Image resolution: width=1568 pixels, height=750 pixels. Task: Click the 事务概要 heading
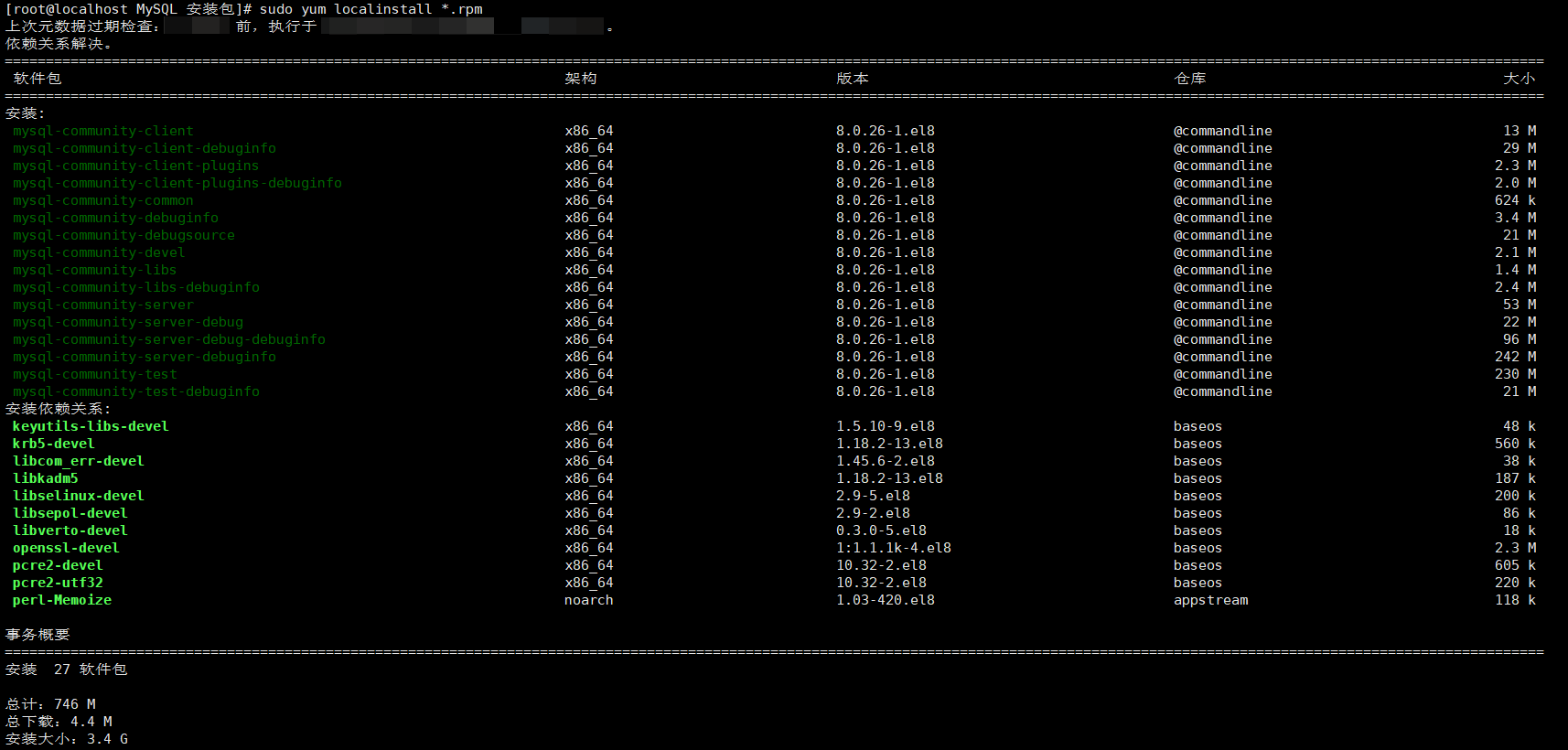tap(38, 635)
